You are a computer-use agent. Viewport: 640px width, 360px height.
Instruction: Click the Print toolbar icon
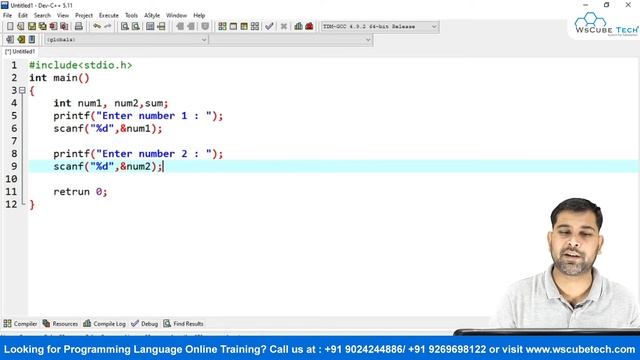tap(79, 27)
